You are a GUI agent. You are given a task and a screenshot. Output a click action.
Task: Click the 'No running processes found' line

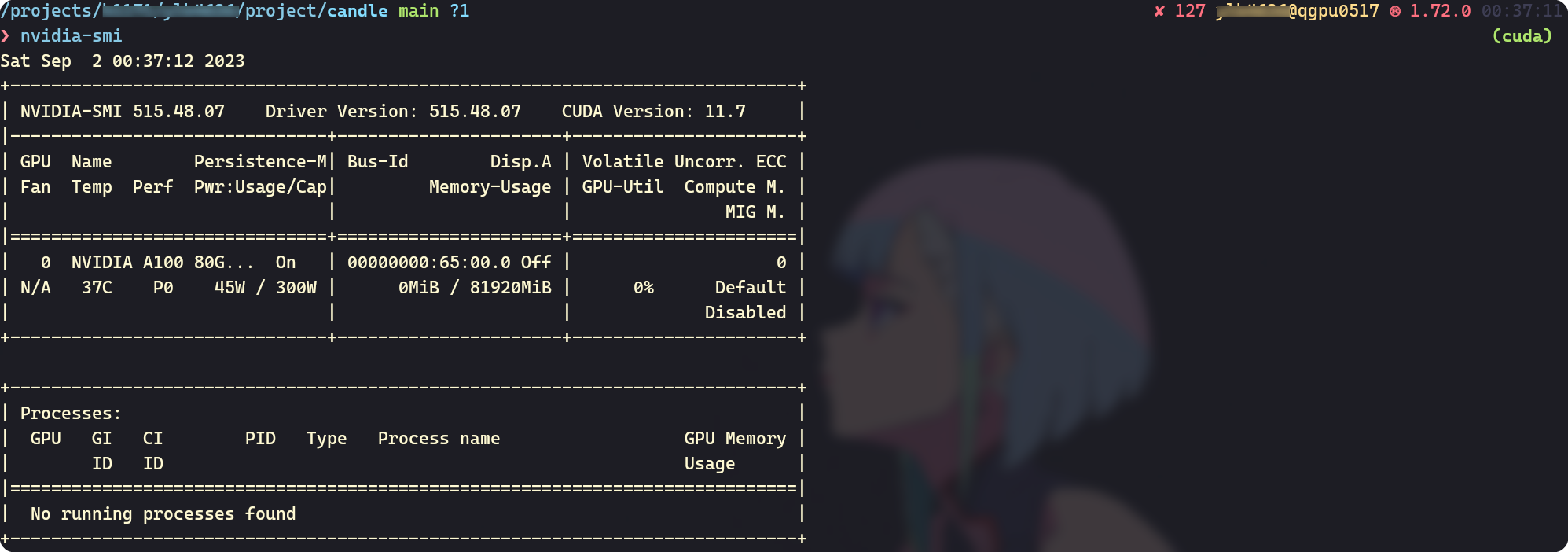[163, 514]
